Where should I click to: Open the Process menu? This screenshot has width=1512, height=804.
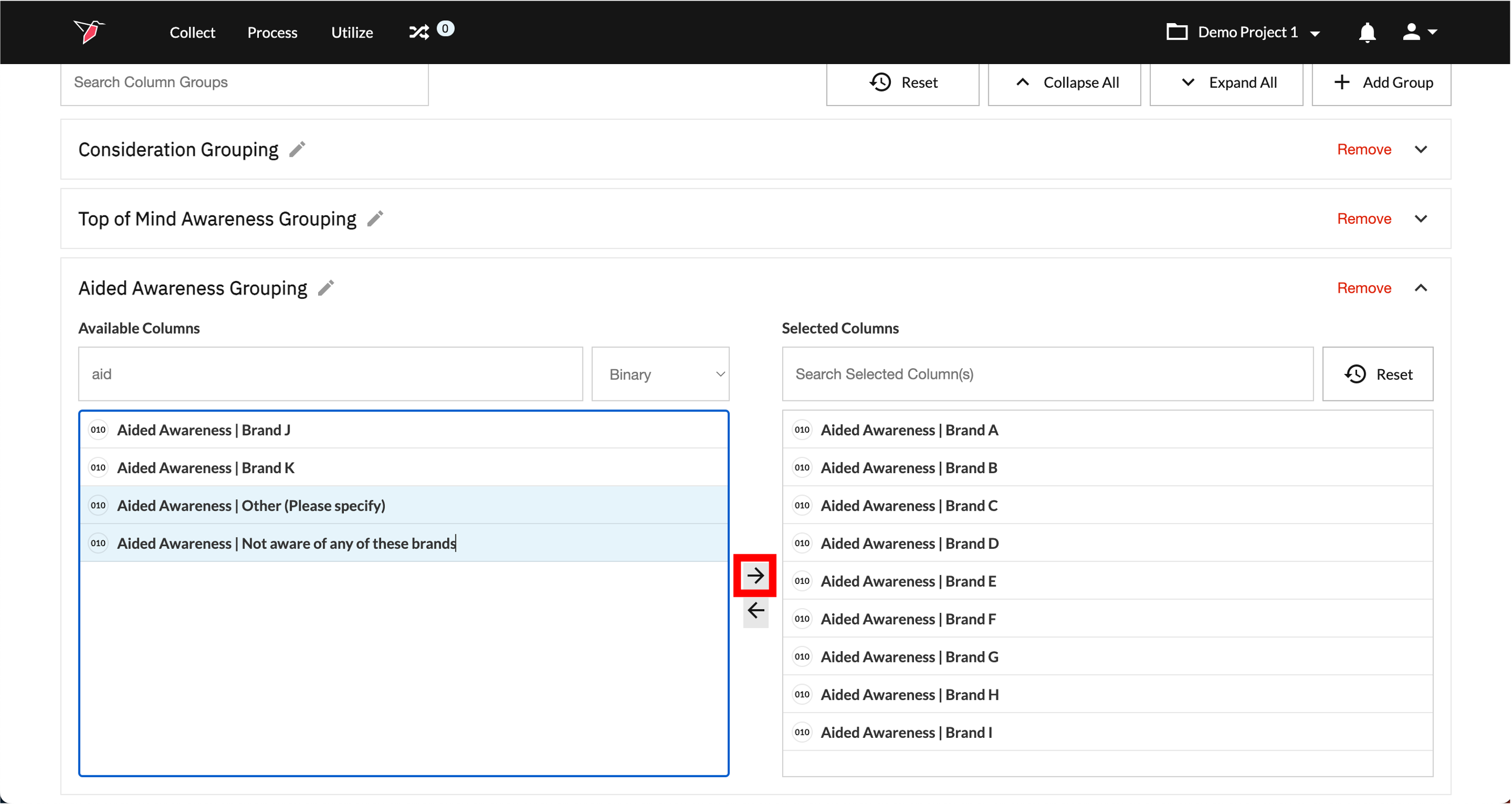(x=272, y=32)
